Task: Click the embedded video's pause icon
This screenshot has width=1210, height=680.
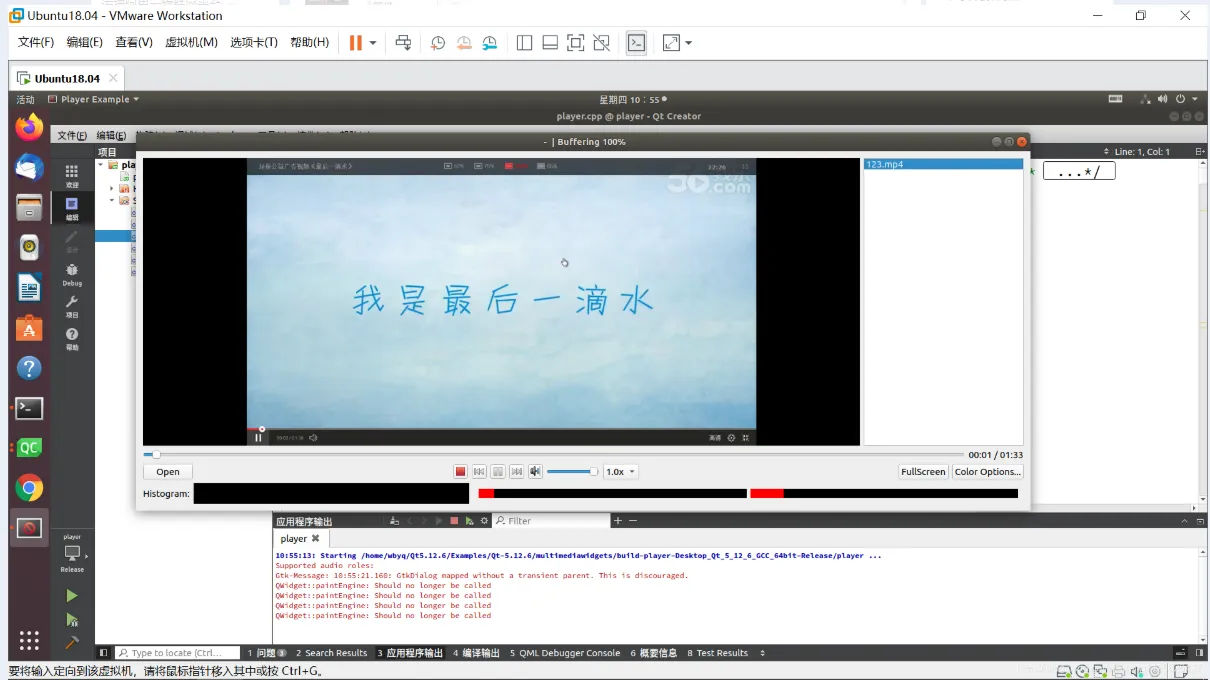Action: (258, 437)
